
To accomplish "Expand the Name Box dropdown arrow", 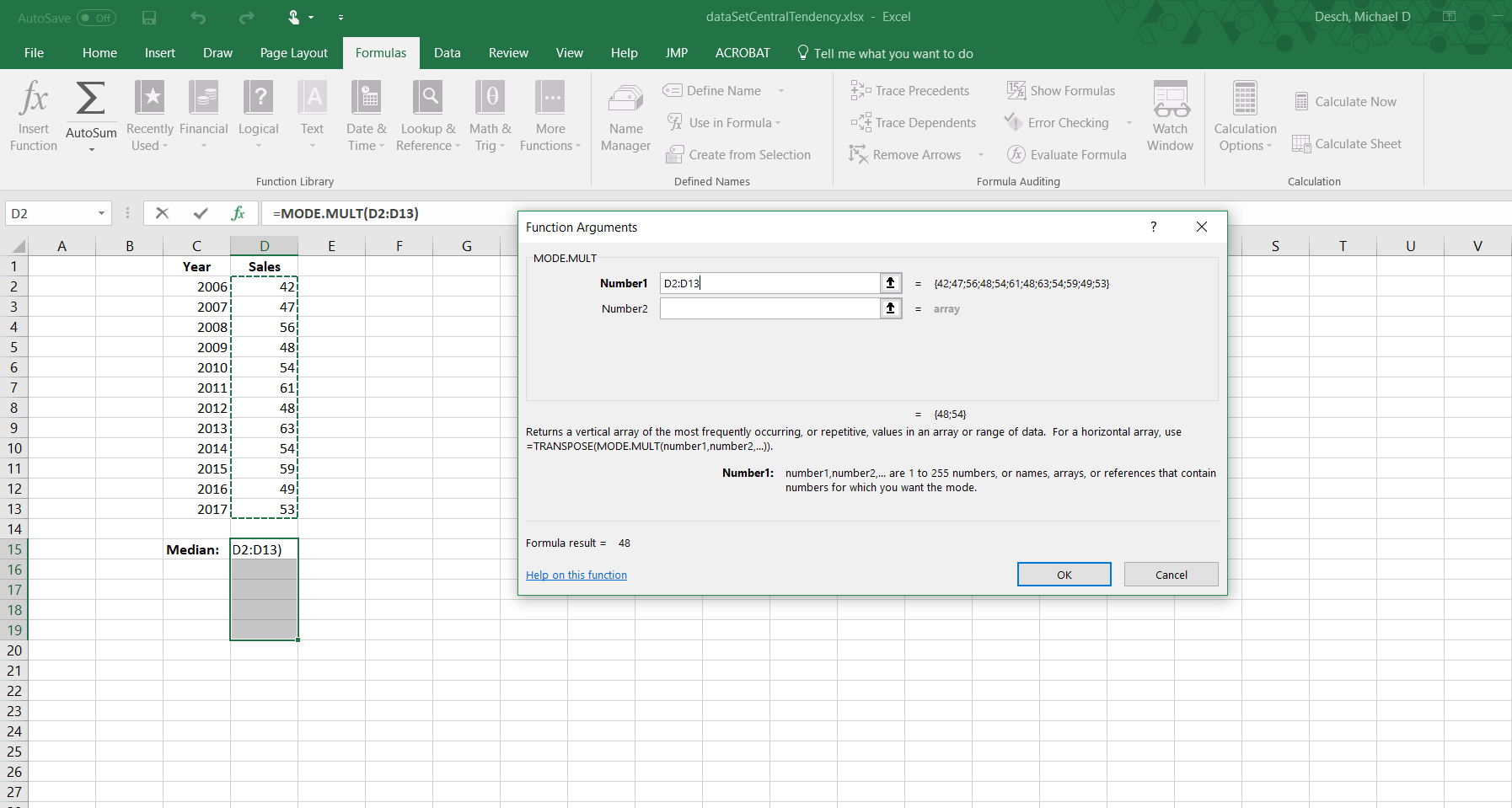I will [x=101, y=214].
